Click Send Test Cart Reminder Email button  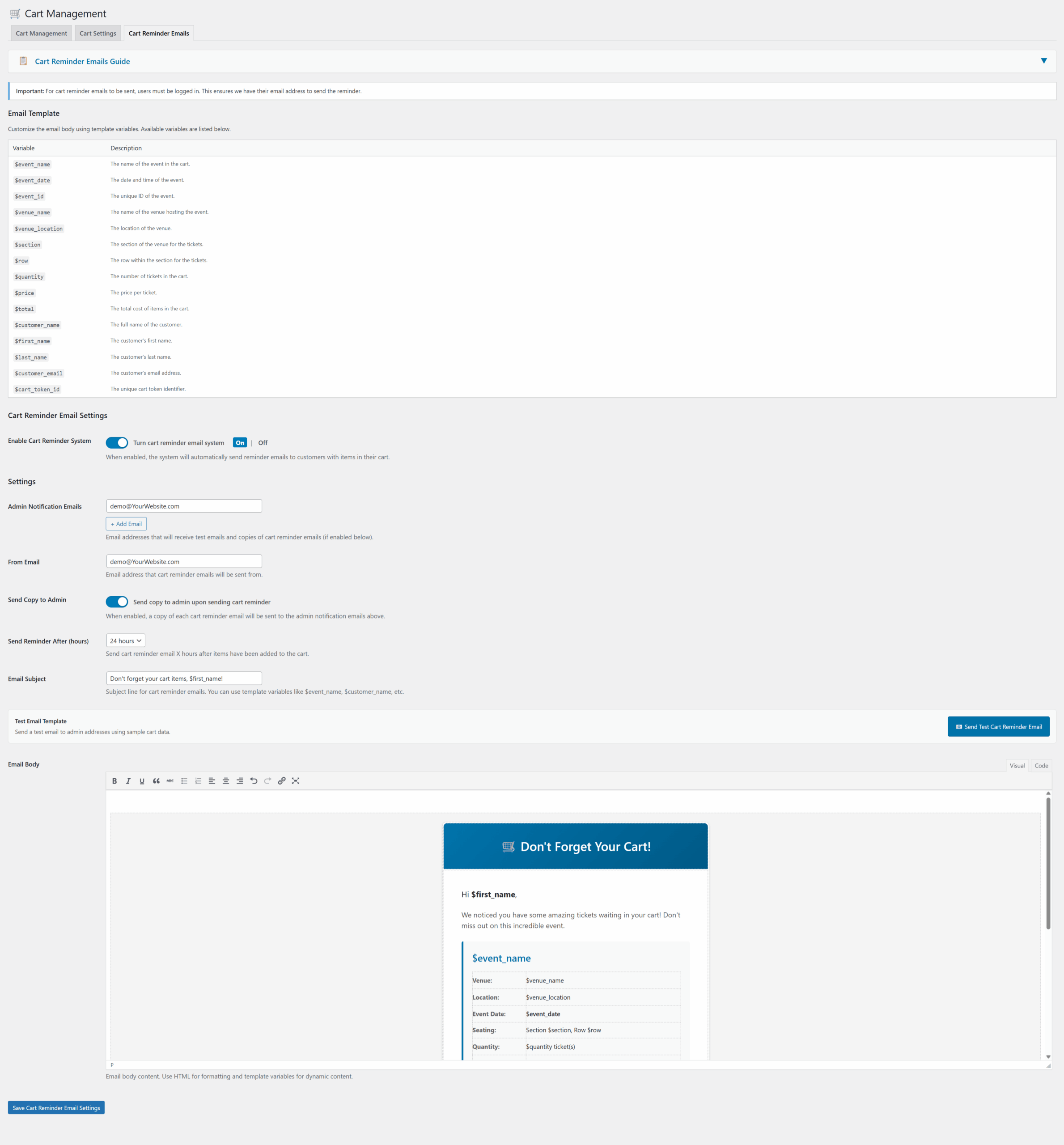(998, 726)
